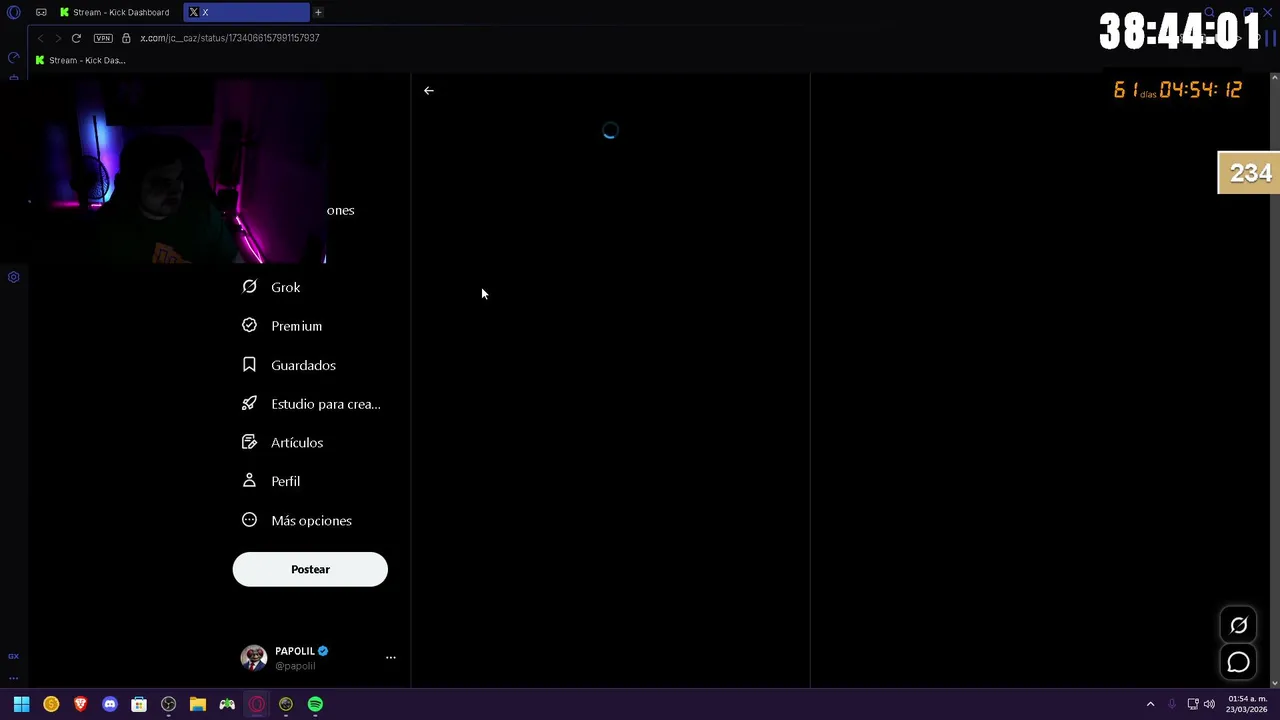Open Estudio para creadores rocket item
Viewport: 1280px width, 720px height.
tap(311, 404)
